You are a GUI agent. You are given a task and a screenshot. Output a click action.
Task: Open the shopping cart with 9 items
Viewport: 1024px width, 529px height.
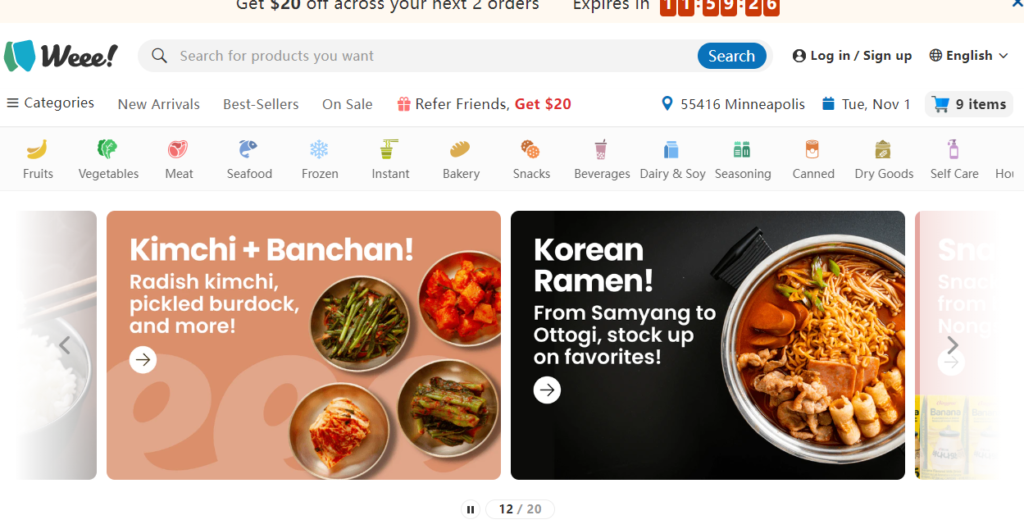click(969, 104)
